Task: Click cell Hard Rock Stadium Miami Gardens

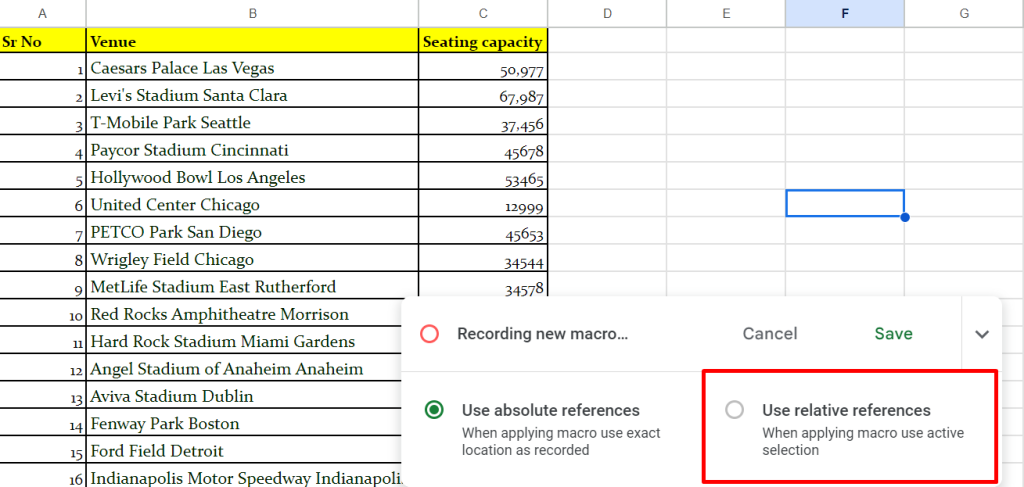Action: pos(244,341)
